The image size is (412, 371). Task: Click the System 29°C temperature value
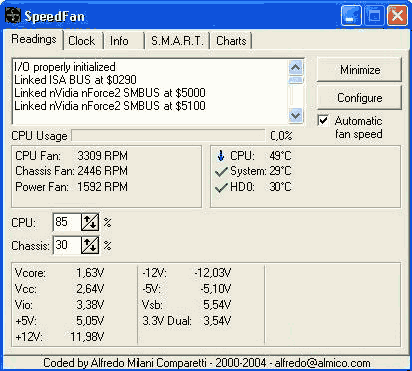(280, 171)
